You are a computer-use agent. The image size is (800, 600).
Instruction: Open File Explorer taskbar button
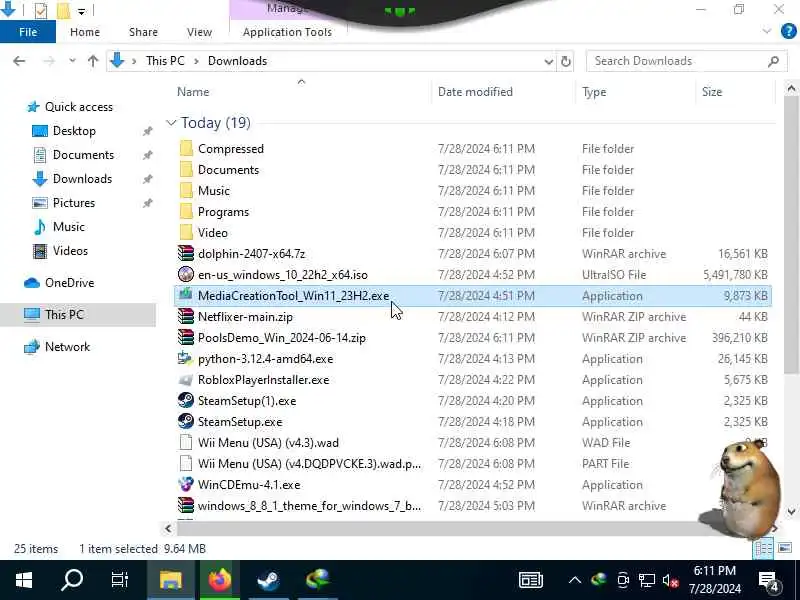(x=171, y=580)
